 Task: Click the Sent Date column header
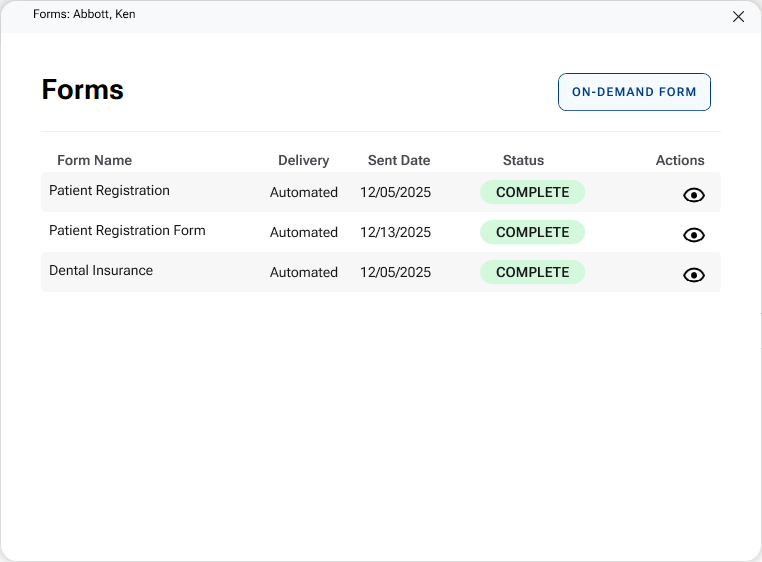click(x=398, y=160)
